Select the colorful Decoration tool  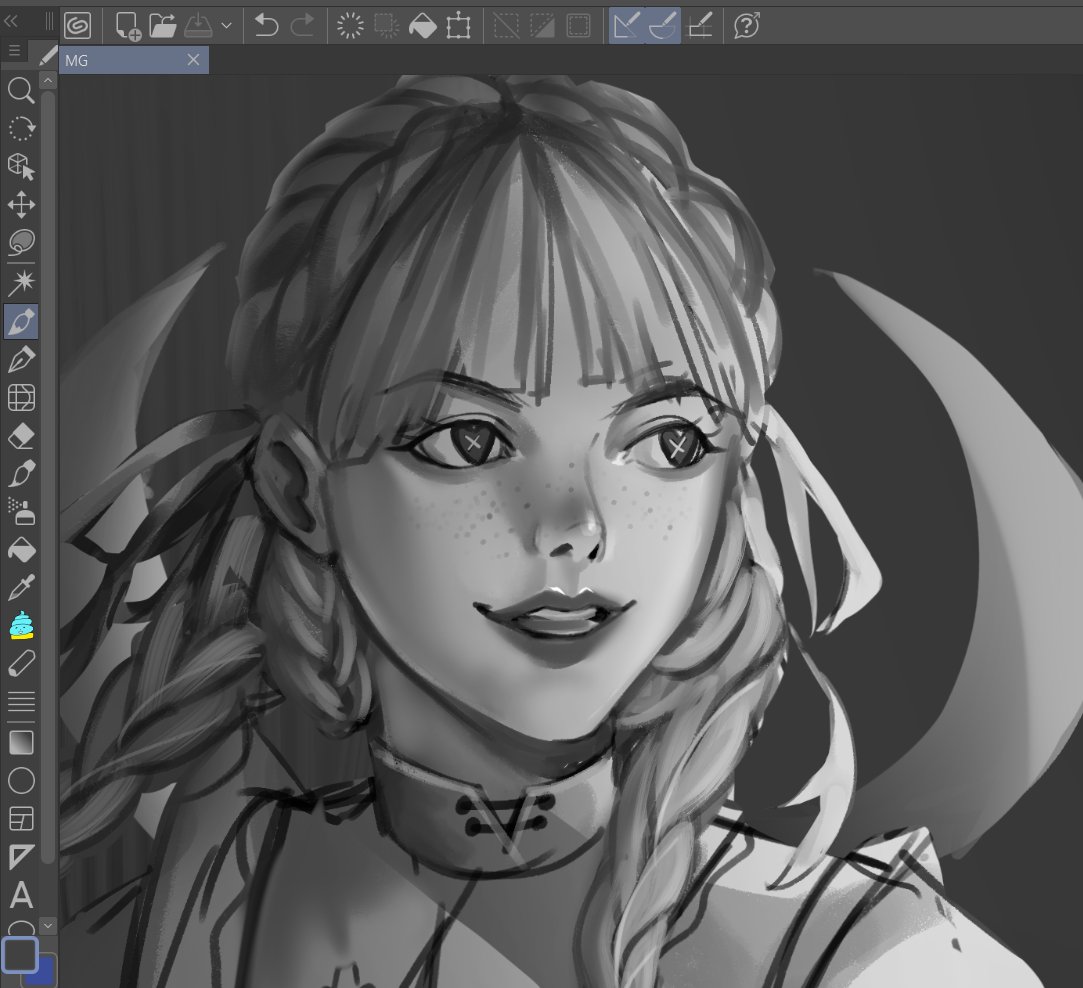point(22,626)
